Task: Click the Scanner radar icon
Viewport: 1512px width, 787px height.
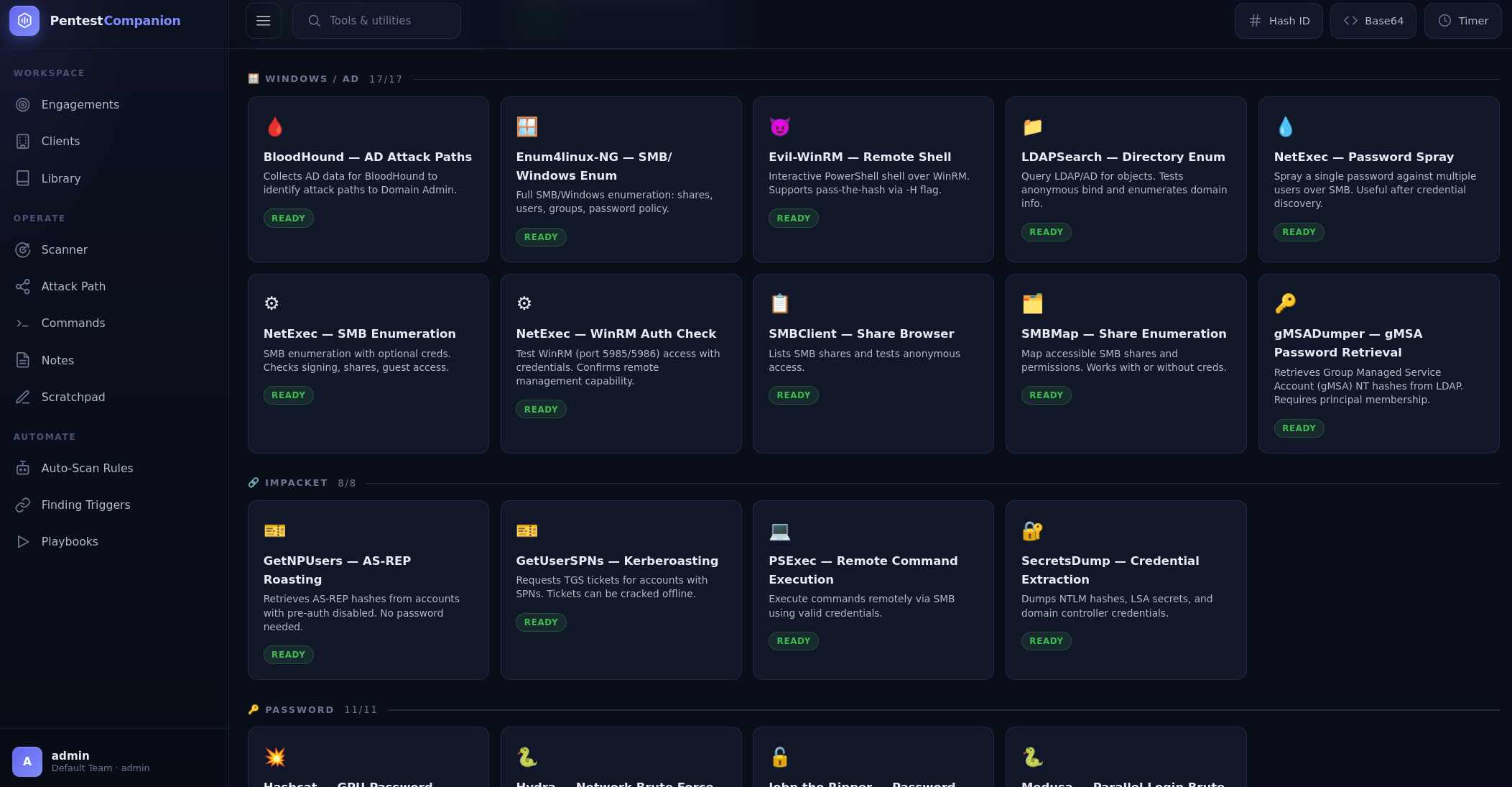Action: (x=23, y=250)
